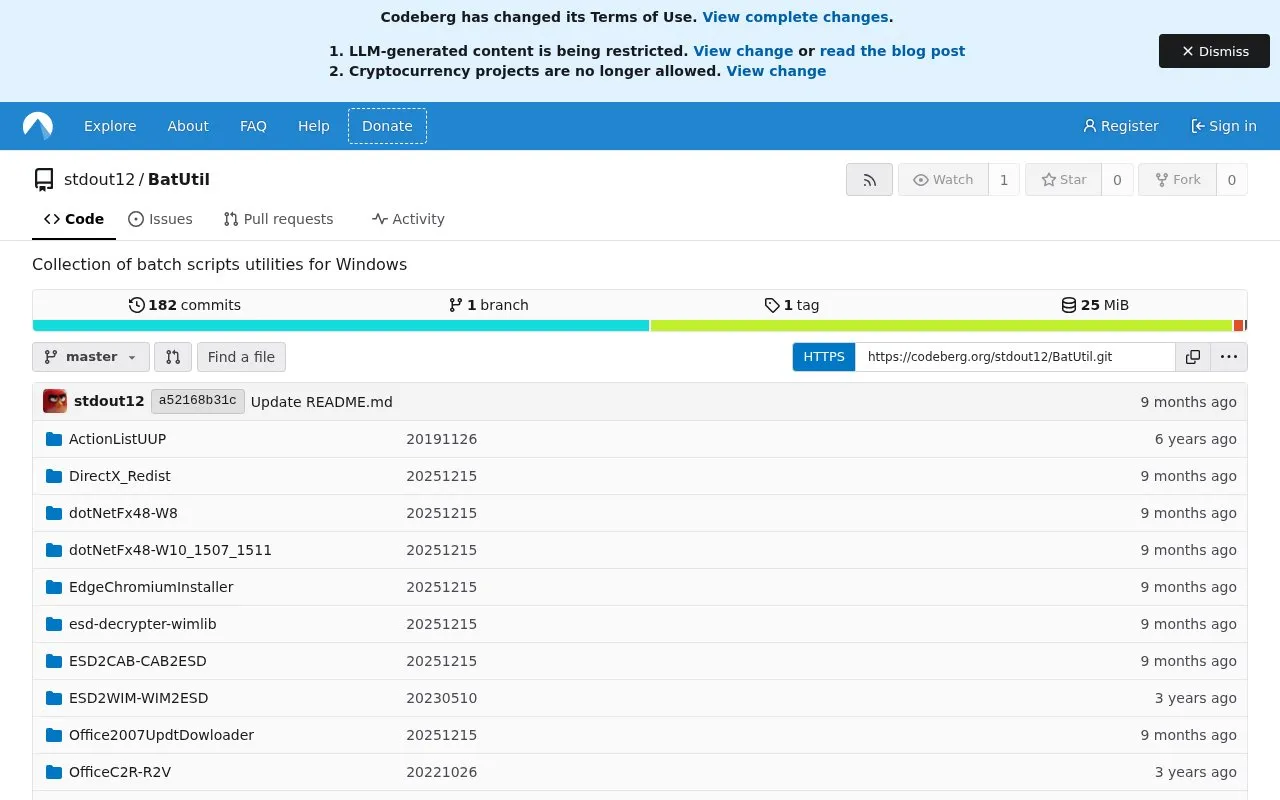The image size is (1280, 800).
Task: Open the more clone options menu
Action: pyautogui.click(x=1229, y=357)
